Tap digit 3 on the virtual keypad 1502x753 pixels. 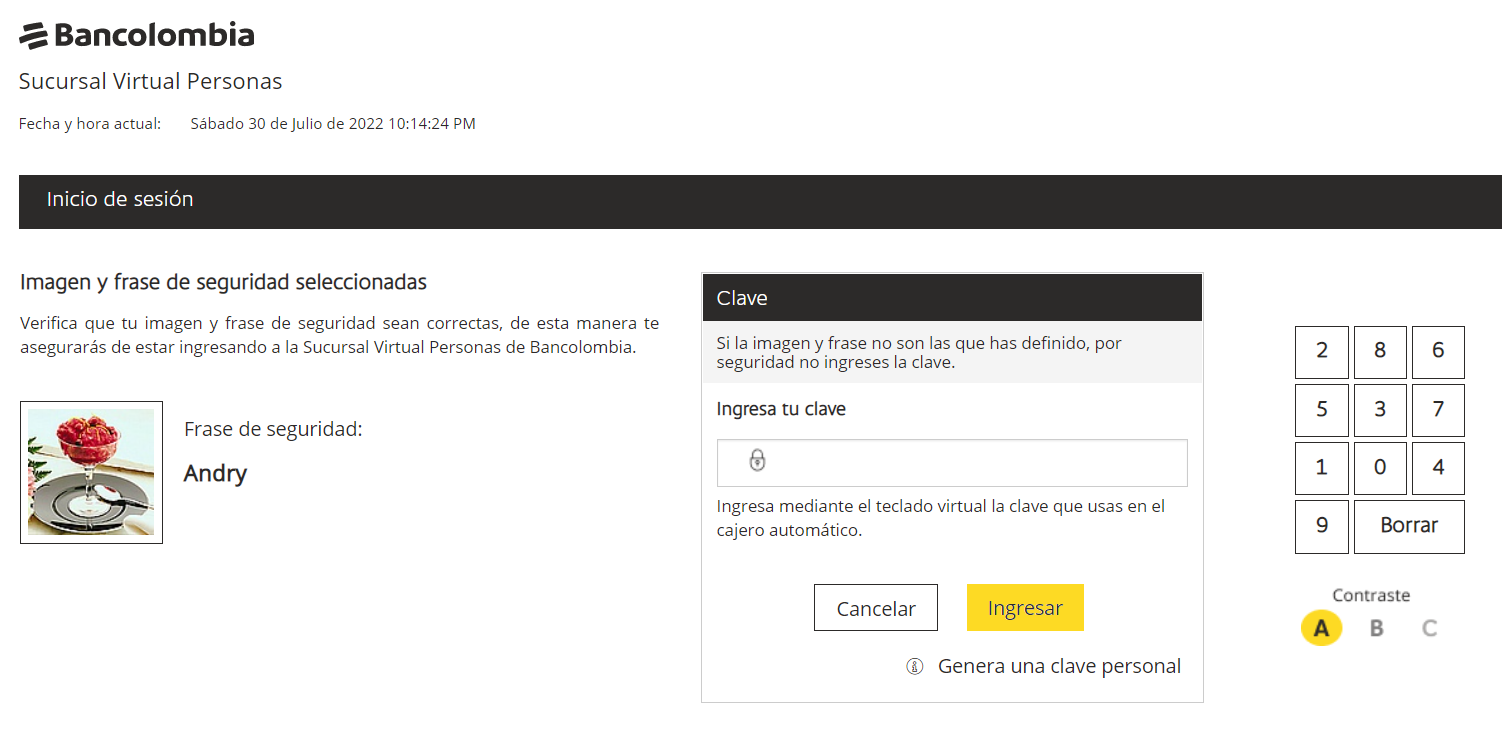(x=1380, y=410)
